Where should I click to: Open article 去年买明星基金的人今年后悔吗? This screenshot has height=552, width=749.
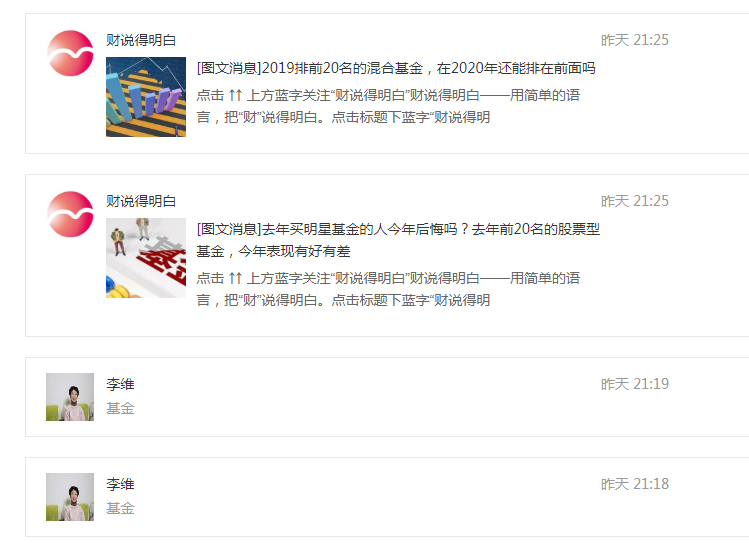pyautogui.click(x=398, y=240)
